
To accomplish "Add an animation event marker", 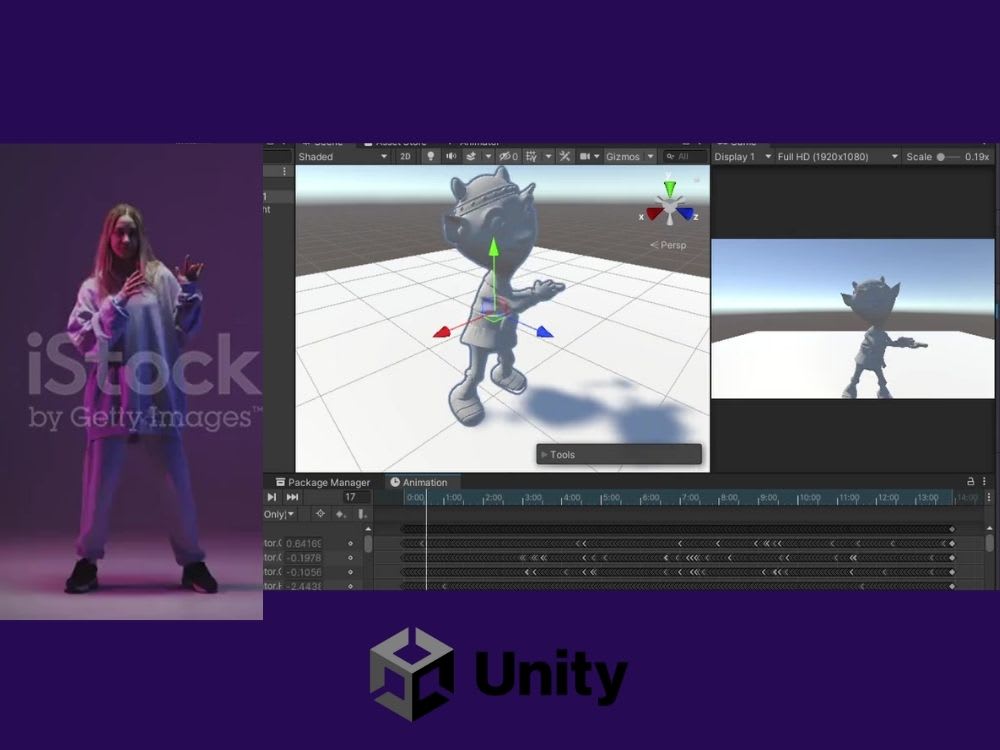I will [x=361, y=514].
